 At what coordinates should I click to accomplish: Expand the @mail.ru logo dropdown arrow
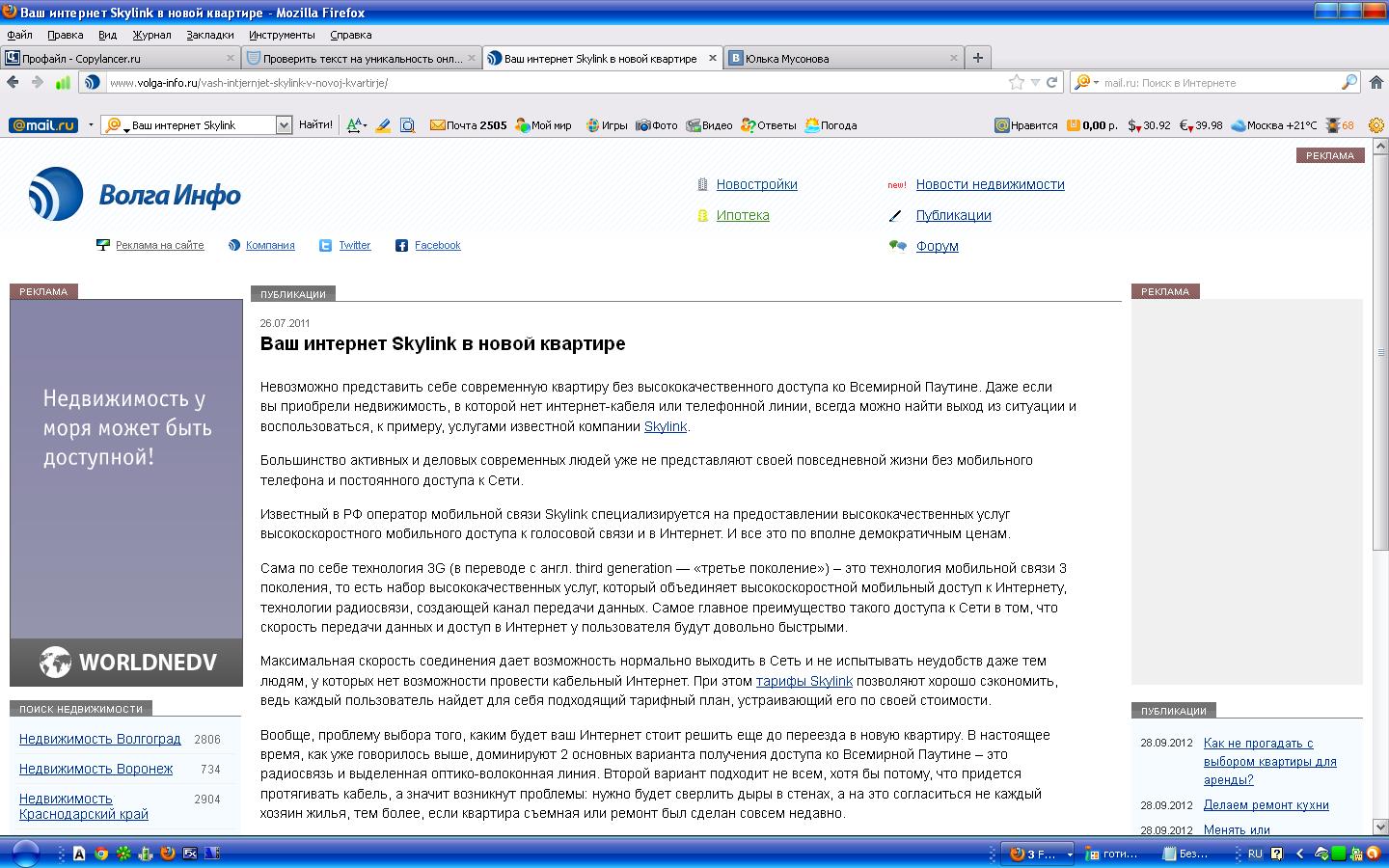pyautogui.click(x=91, y=125)
